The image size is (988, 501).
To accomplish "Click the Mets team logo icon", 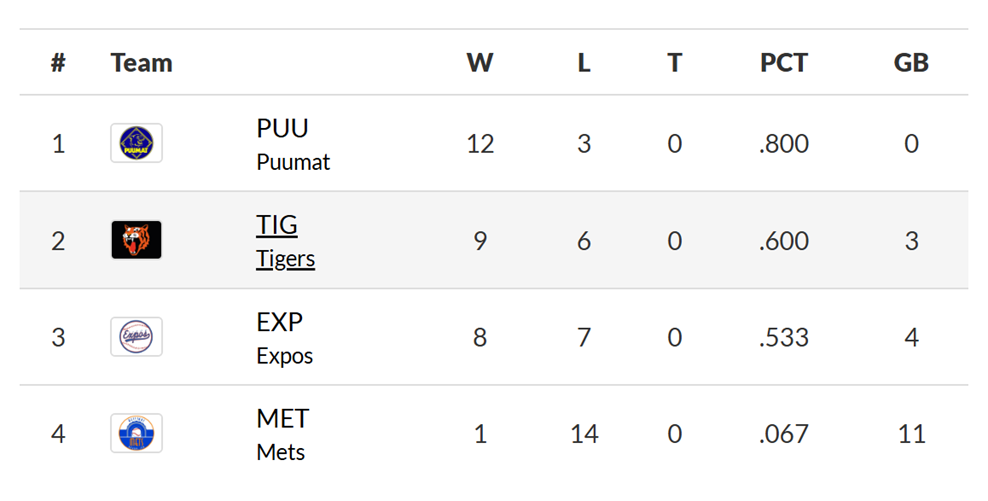I will tap(136, 433).
